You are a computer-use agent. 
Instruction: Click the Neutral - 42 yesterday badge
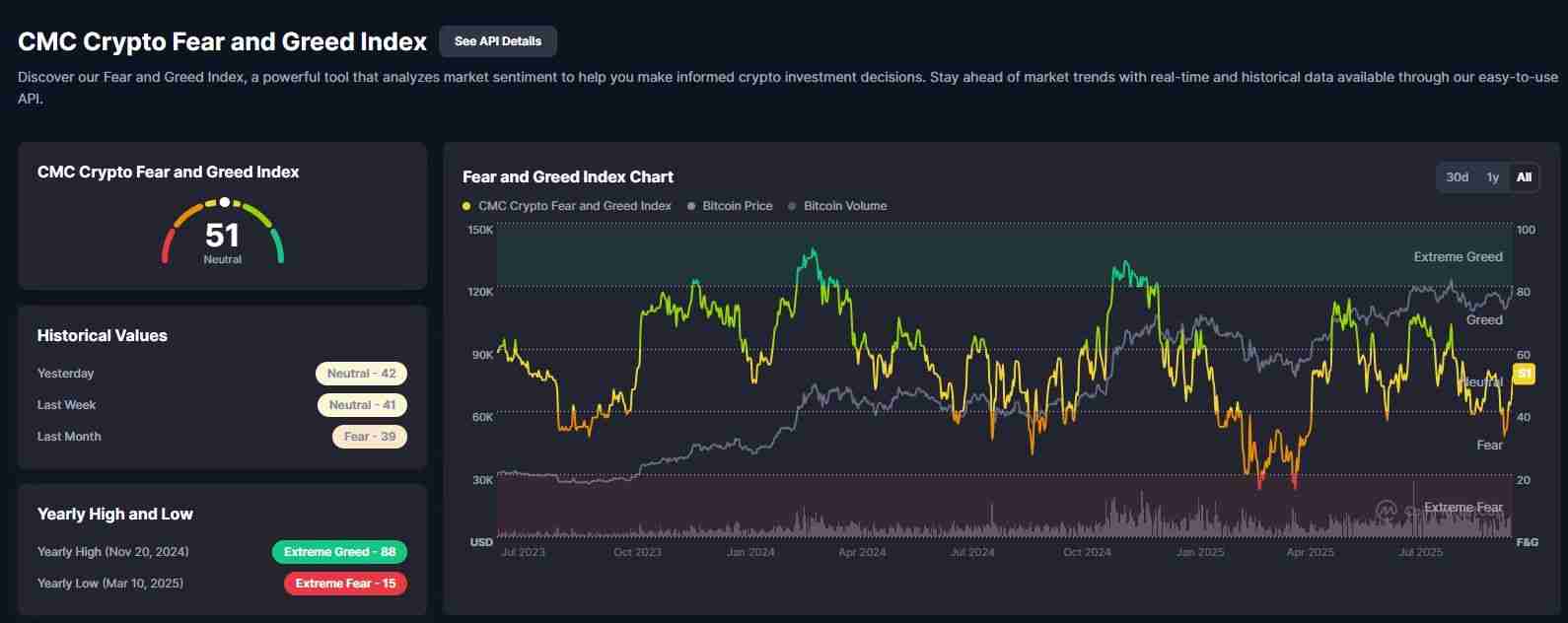361,374
